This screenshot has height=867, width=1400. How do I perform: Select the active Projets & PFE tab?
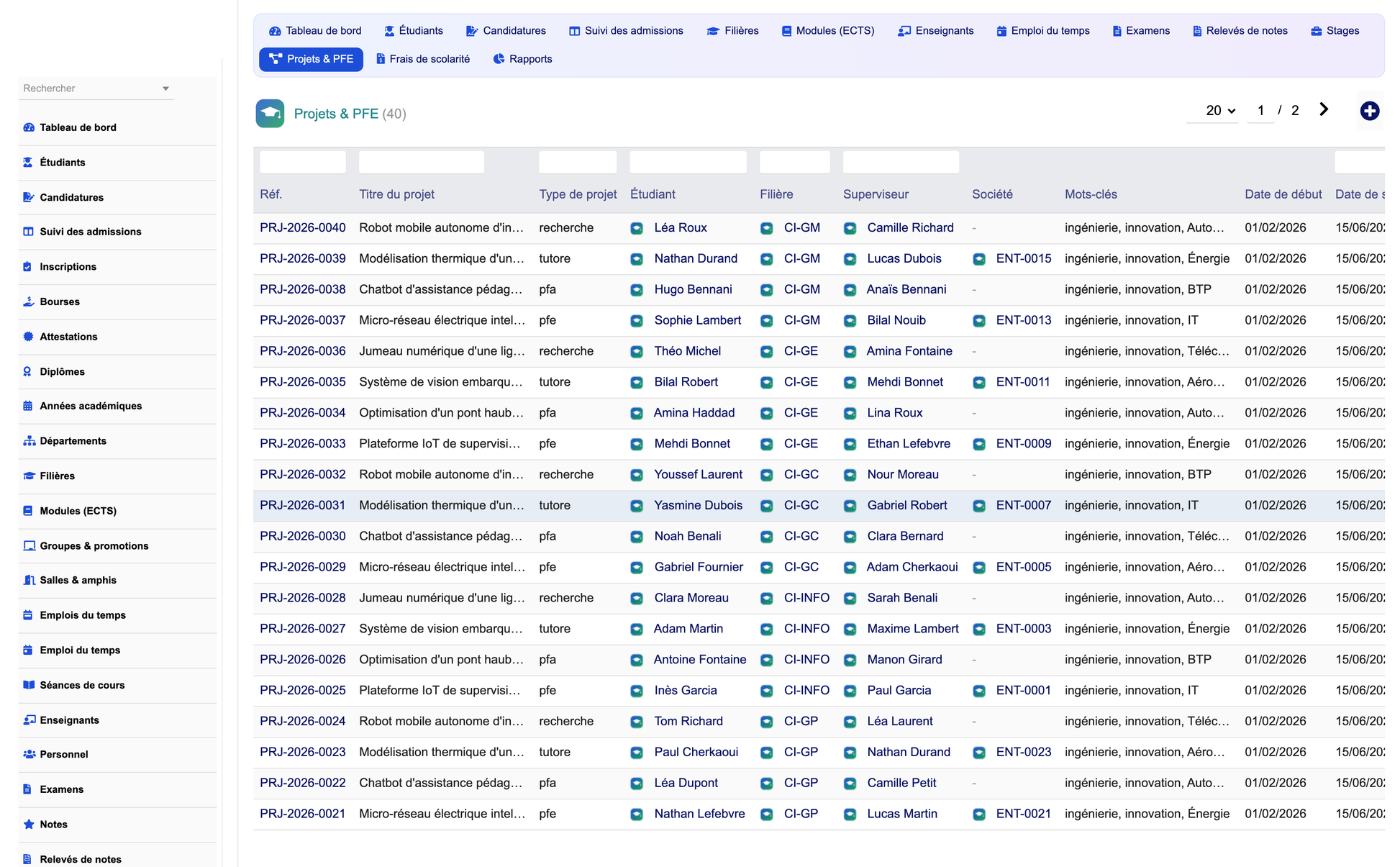click(x=311, y=59)
